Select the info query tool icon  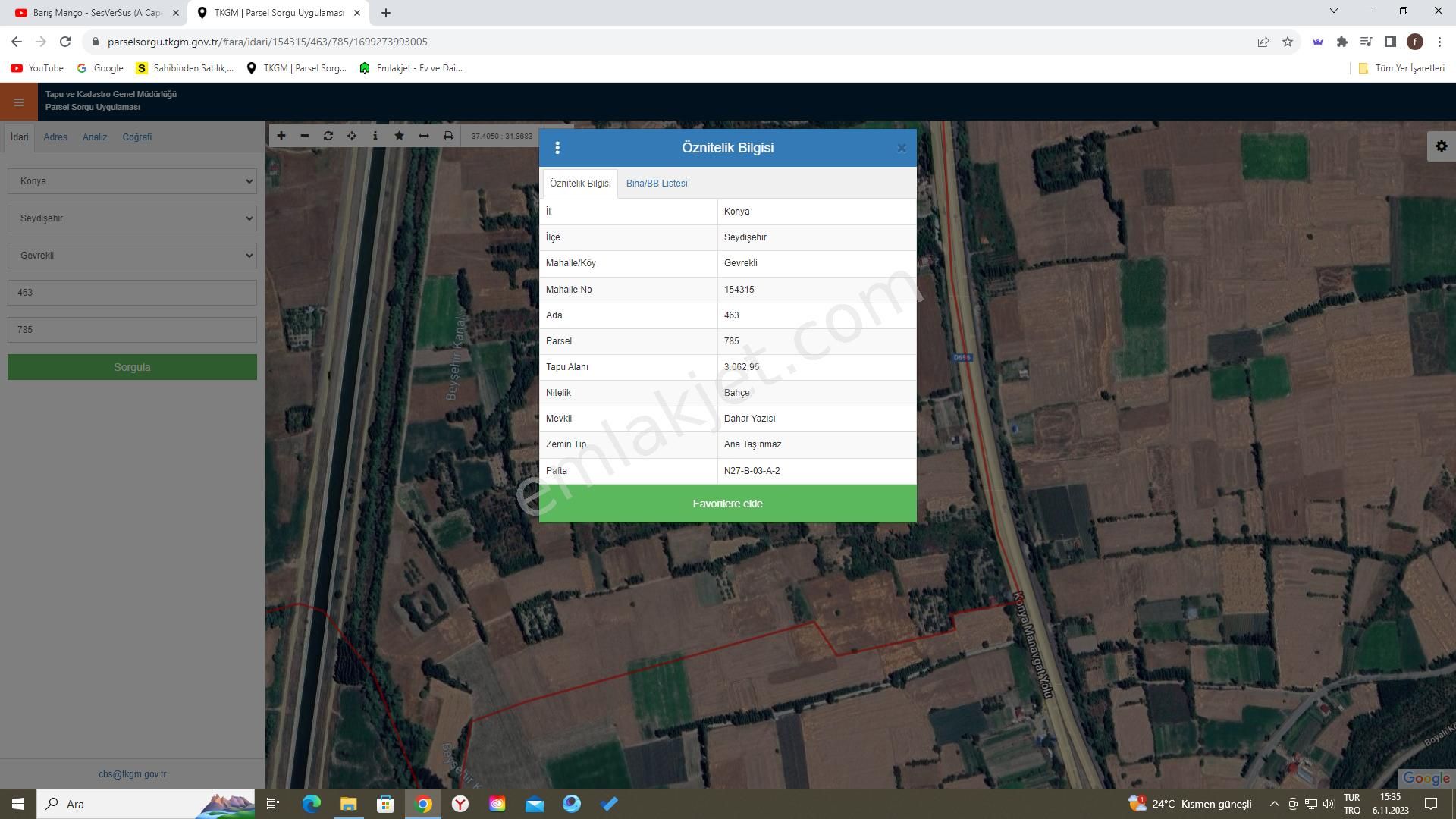(x=375, y=136)
